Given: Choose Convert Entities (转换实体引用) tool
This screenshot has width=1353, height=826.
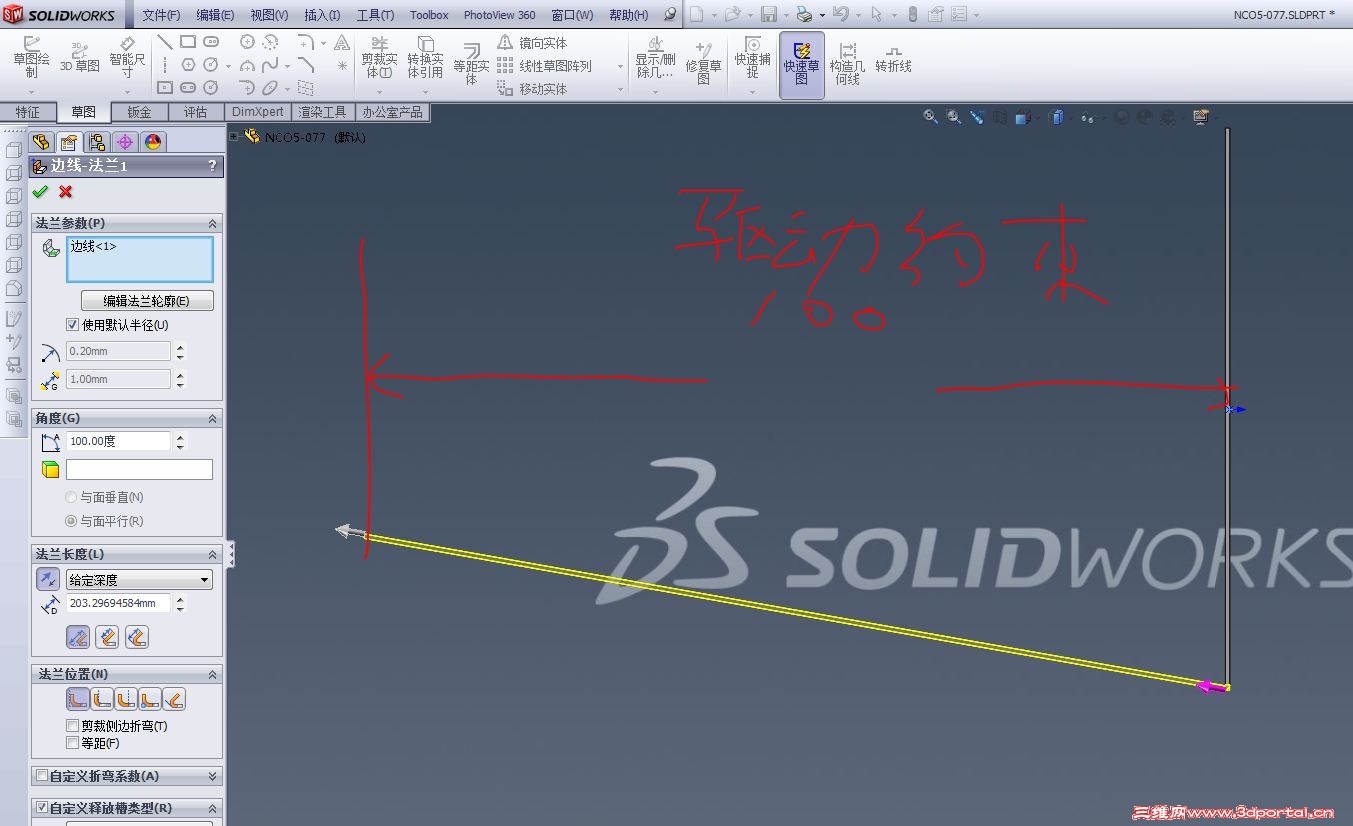Looking at the screenshot, I should click(x=425, y=59).
